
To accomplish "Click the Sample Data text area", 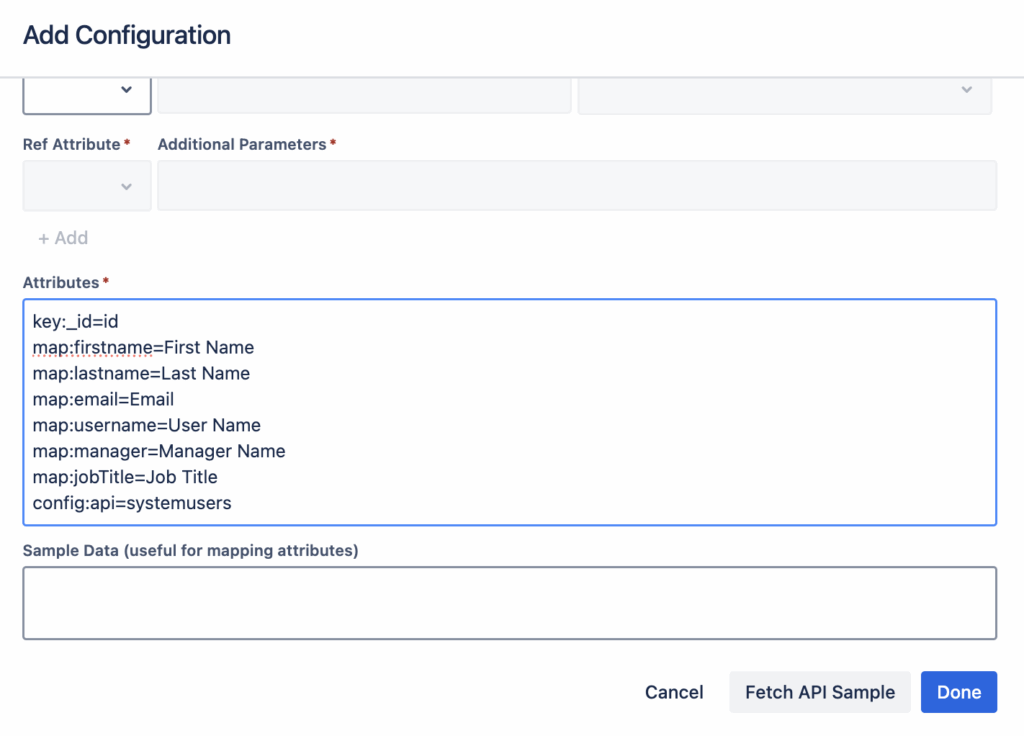I will [509, 603].
